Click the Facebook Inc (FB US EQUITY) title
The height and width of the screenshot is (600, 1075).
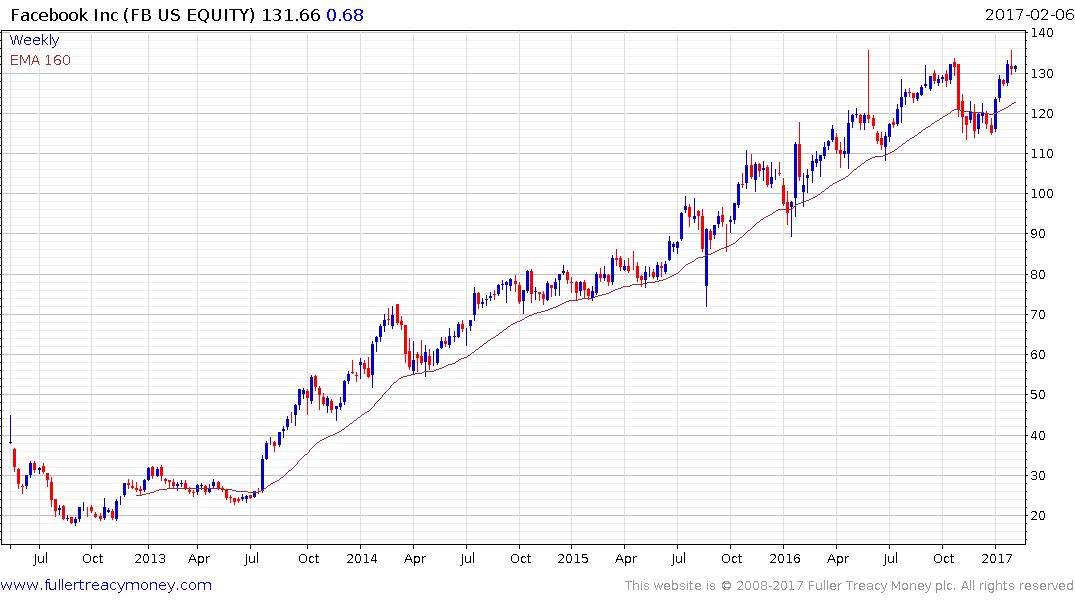click(134, 14)
